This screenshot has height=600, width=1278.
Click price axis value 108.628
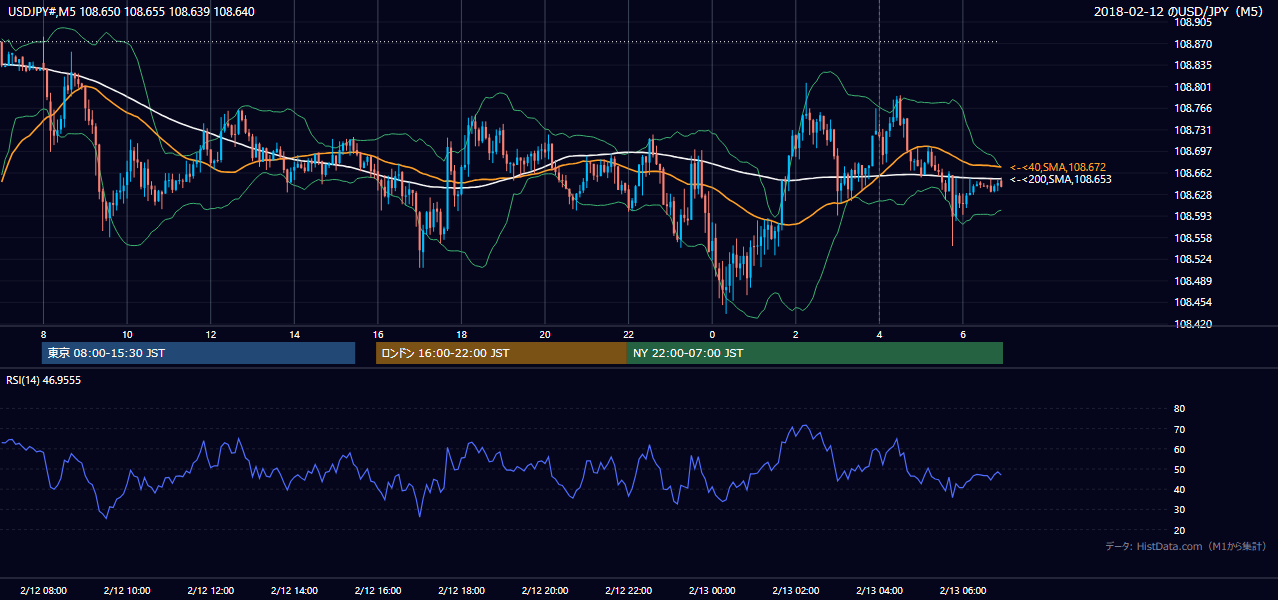pos(1194,194)
